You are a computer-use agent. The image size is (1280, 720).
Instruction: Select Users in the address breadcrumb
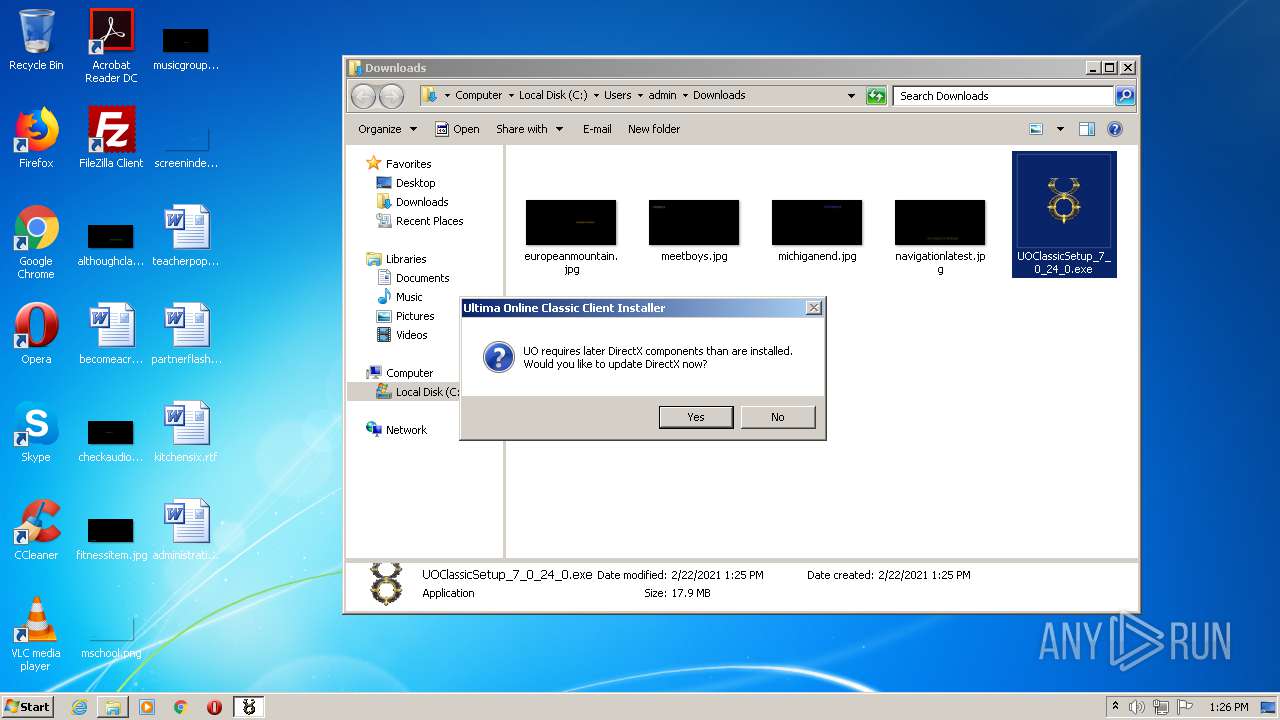click(x=617, y=96)
